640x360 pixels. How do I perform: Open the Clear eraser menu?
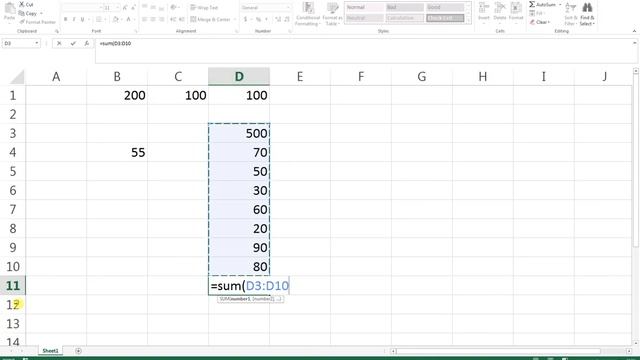point(540,22)
